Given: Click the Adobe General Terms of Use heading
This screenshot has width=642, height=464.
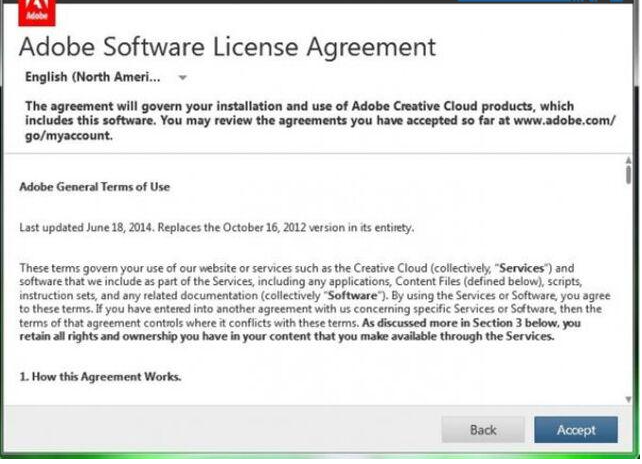Looking at the screenshot, I should click(x=95, y=187).
